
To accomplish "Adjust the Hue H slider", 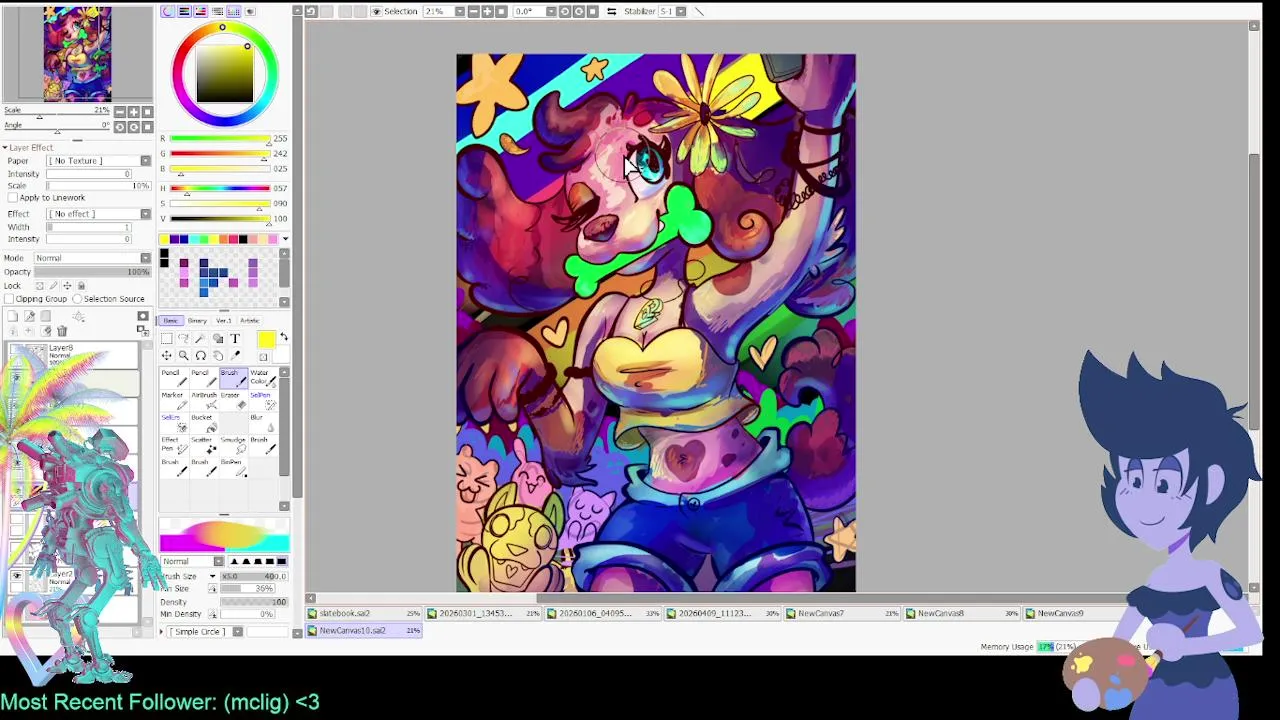I will point(220,188).
